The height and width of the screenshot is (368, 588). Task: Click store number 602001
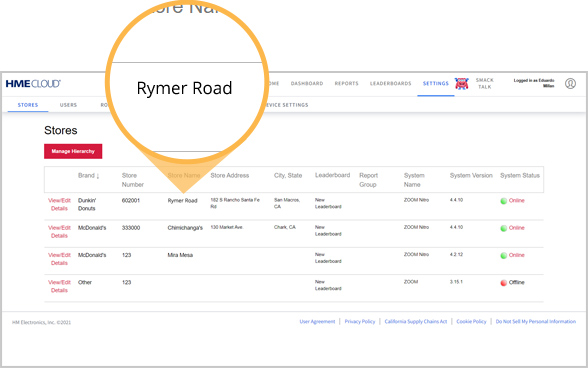click(x=130, y=201)
